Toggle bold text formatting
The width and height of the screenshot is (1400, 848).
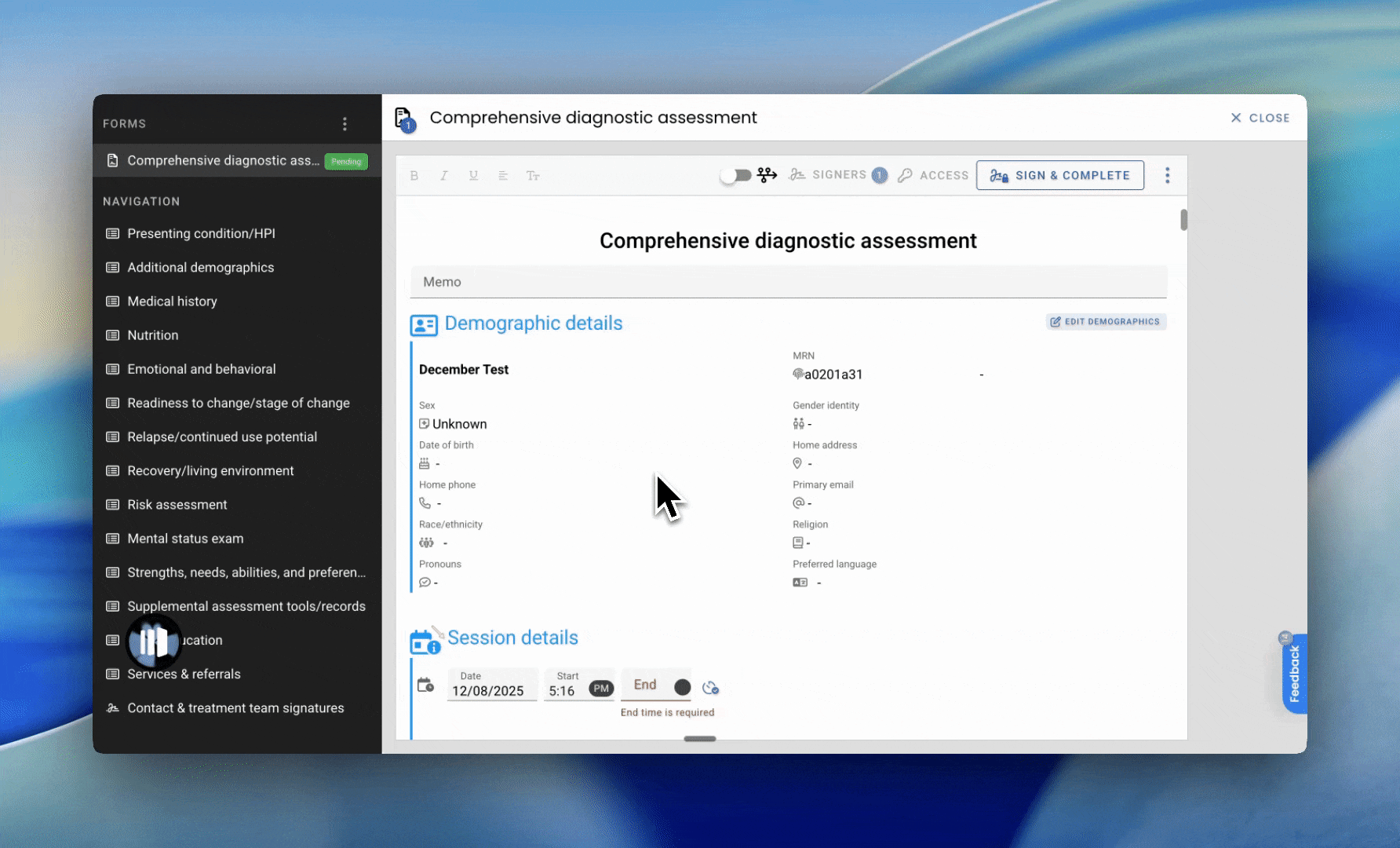point(414,176)
